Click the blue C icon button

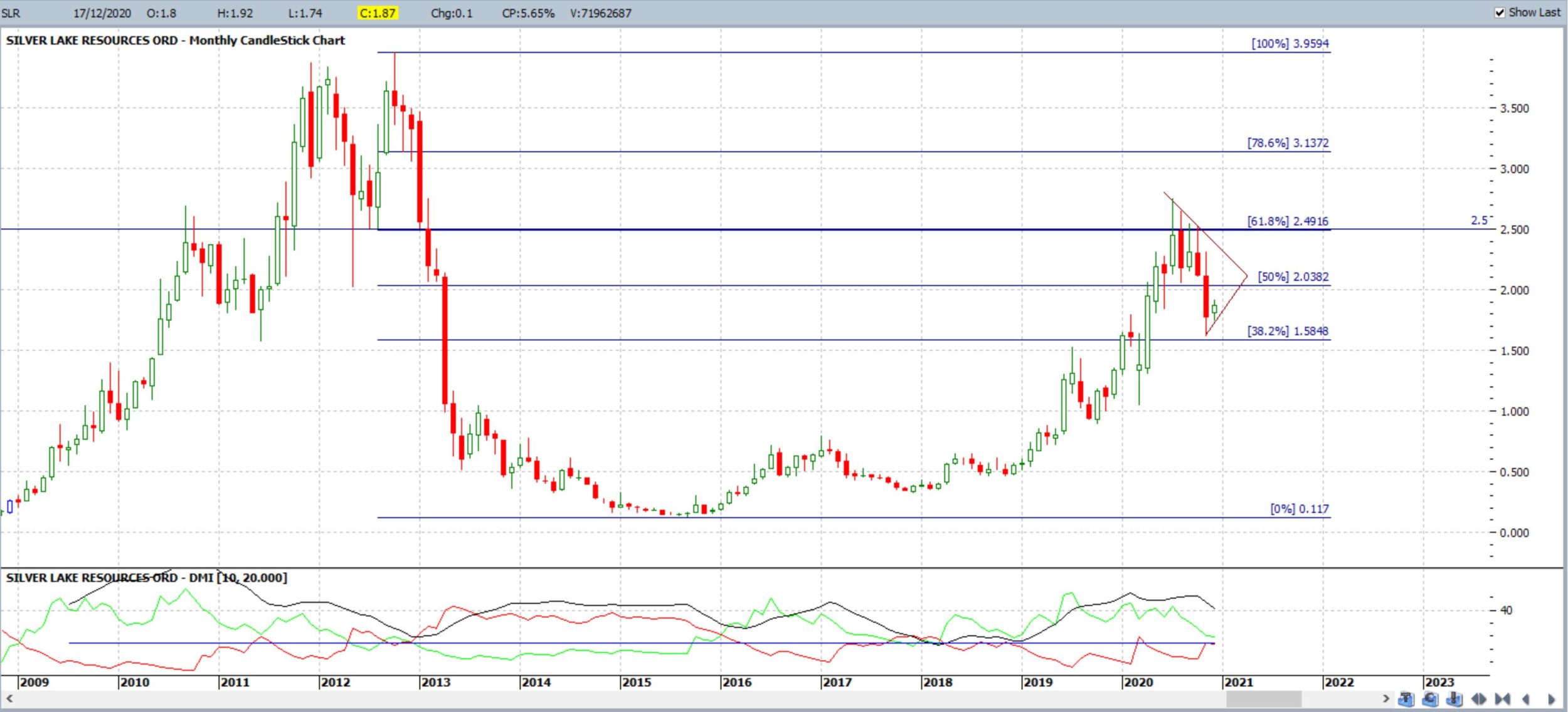pos(1430,699)
